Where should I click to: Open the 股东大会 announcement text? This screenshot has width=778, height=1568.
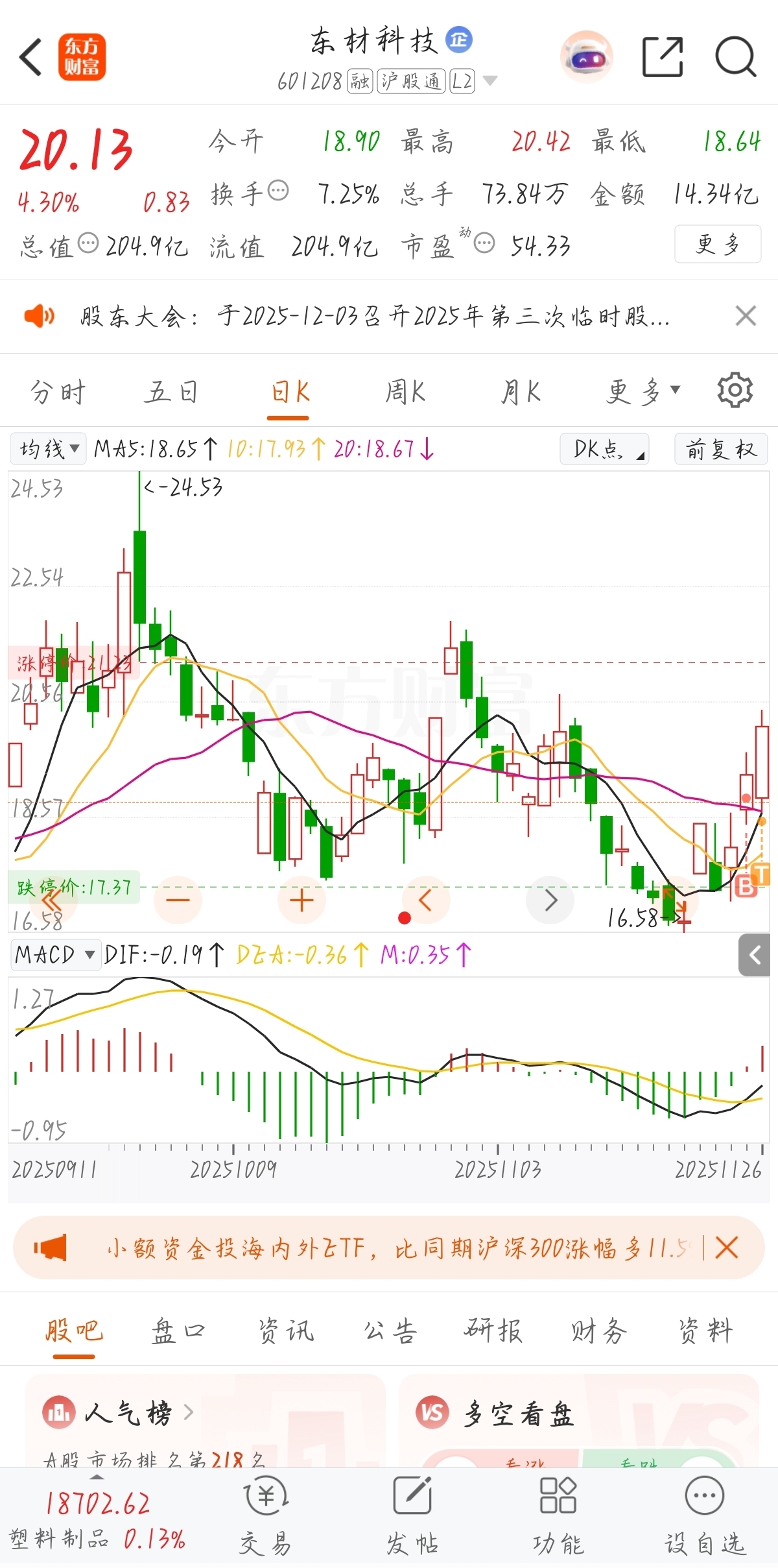click(x=375, y=317)
